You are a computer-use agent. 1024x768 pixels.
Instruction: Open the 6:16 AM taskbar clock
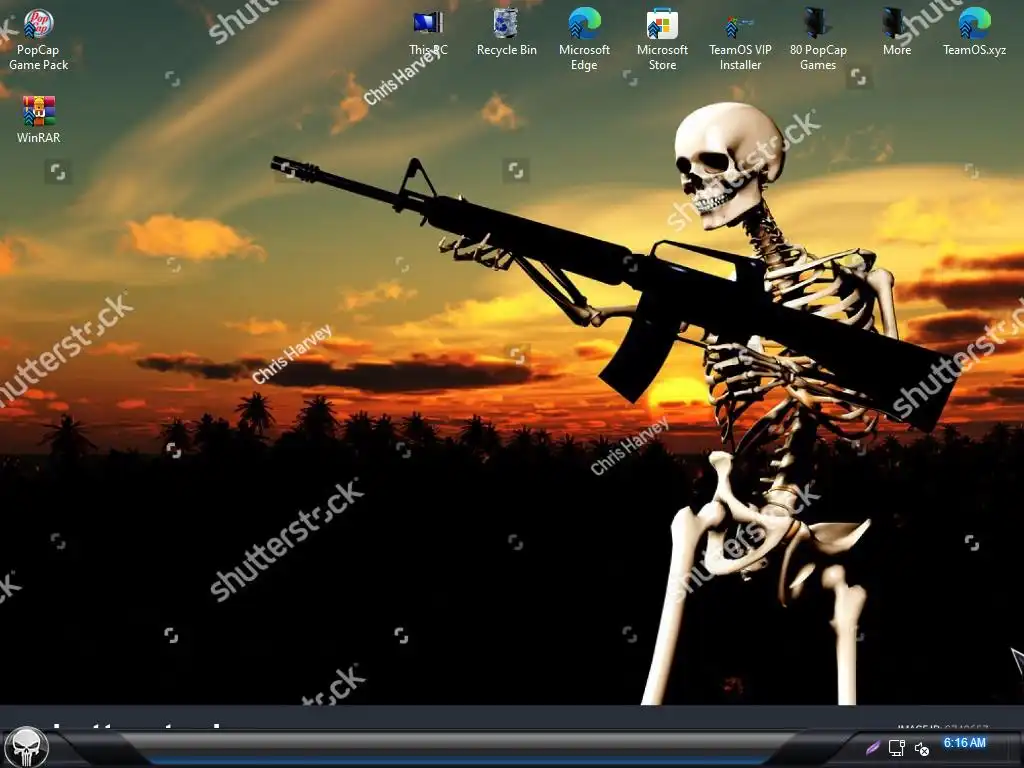click(965, 743)
